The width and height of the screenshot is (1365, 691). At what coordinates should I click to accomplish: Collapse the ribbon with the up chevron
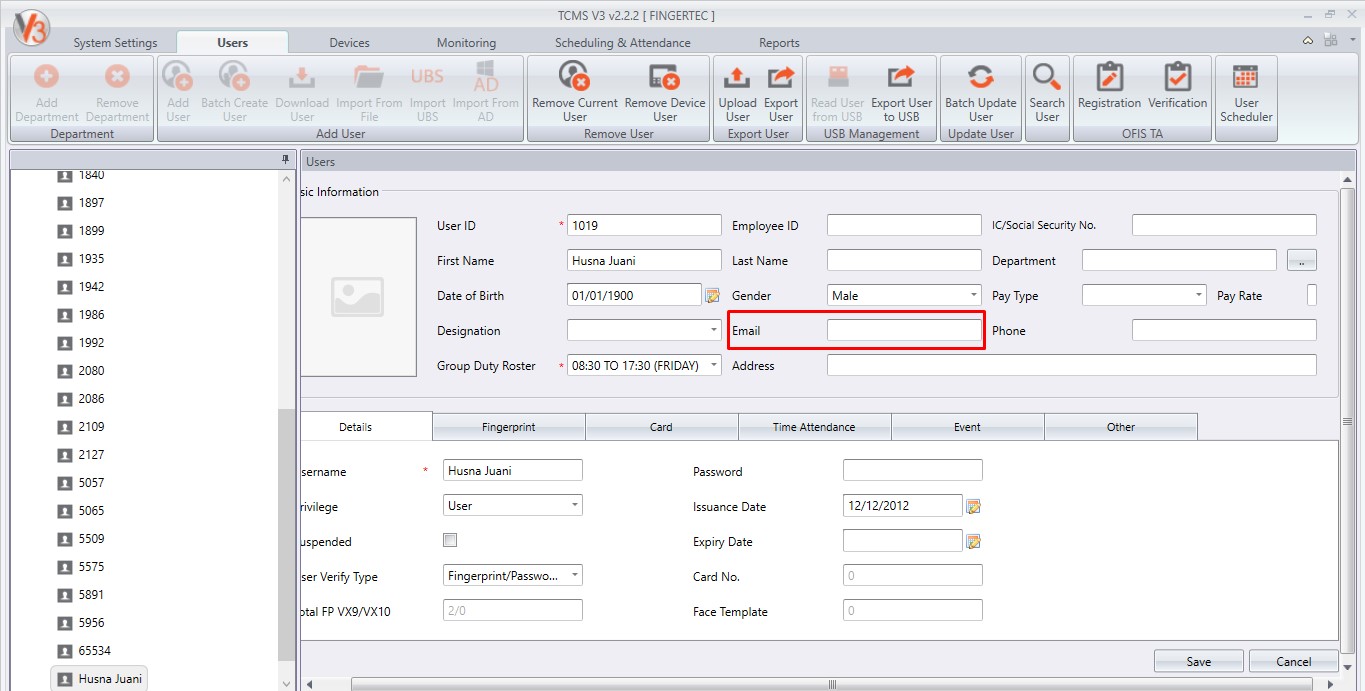(x=1308, y=41)
